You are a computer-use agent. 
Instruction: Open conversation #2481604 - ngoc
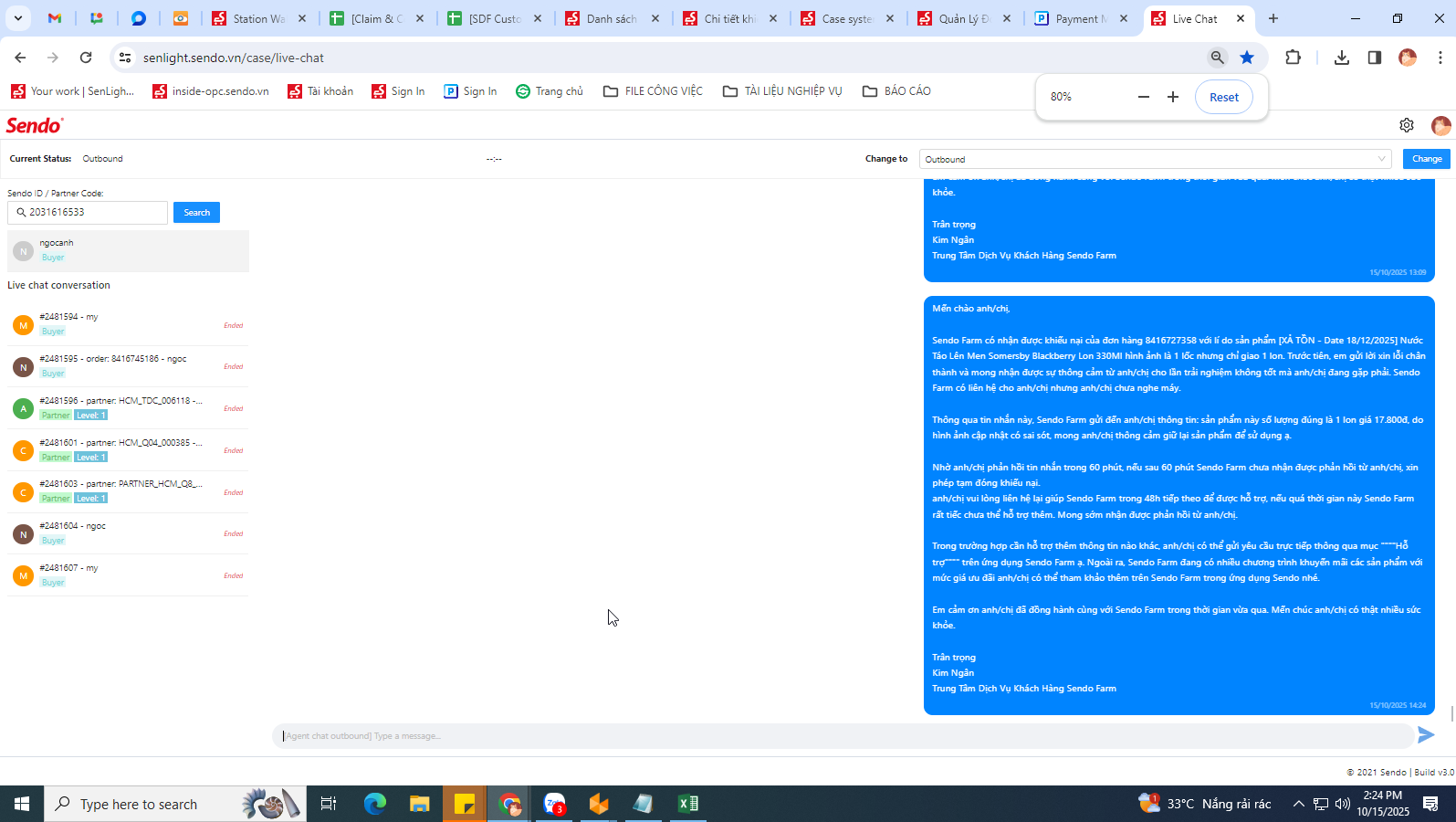point(128,533)
